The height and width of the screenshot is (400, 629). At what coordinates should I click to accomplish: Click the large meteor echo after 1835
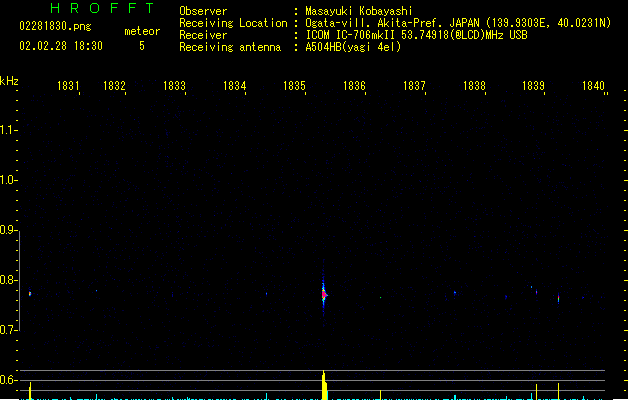tap(324, 294)
